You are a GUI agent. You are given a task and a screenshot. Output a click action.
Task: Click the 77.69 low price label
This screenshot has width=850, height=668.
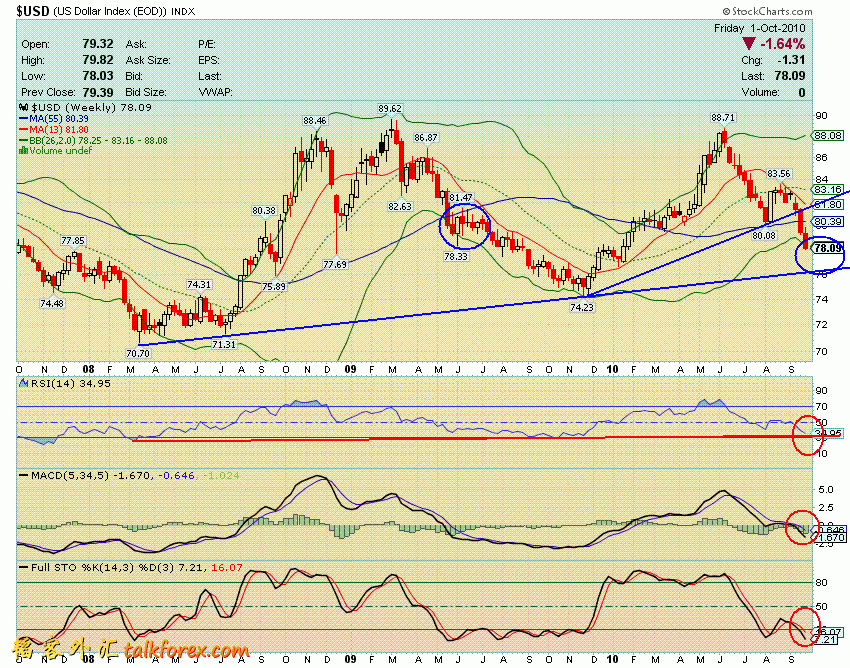[x=334, y=265]
